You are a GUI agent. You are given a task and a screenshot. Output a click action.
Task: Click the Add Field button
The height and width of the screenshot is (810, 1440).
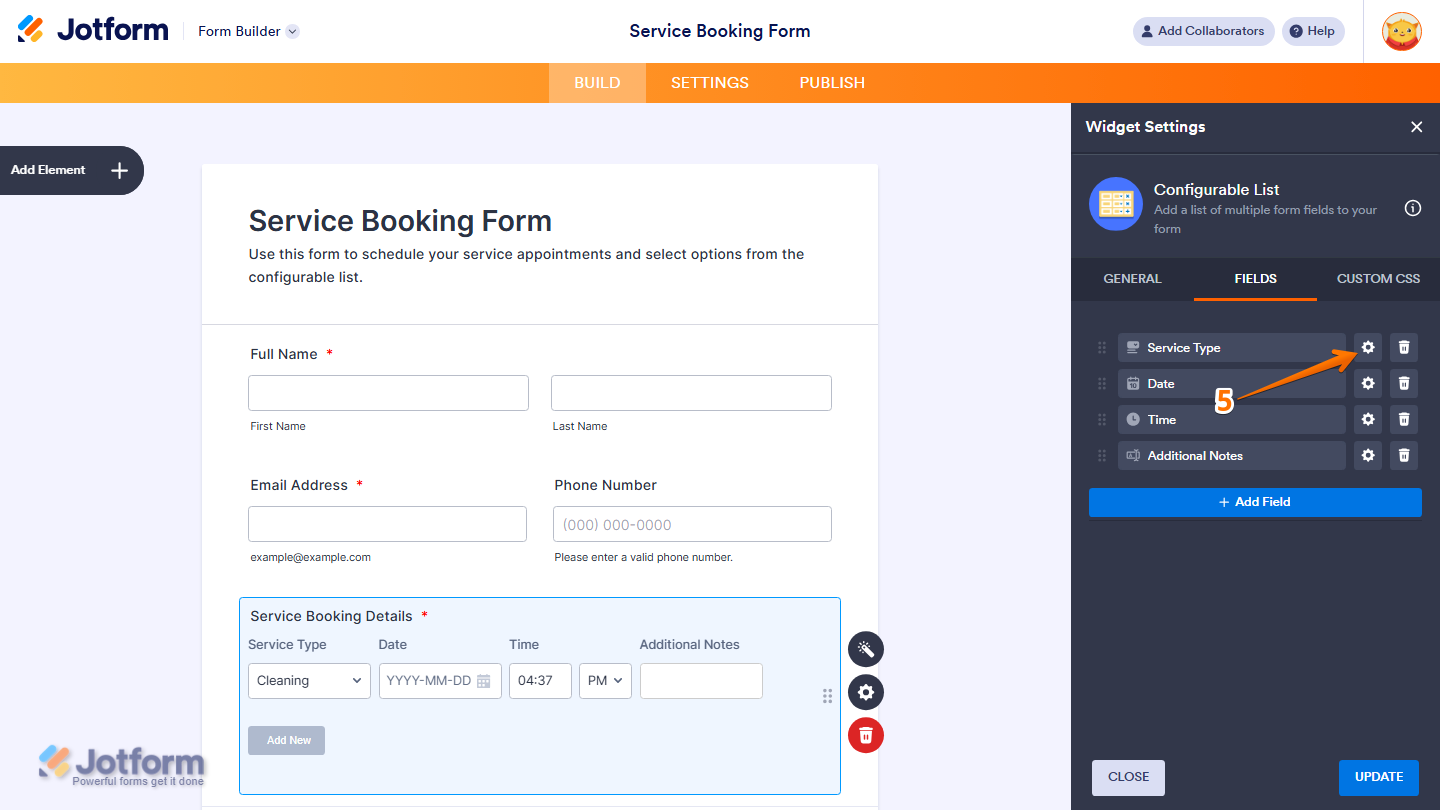click(1254, 502)
